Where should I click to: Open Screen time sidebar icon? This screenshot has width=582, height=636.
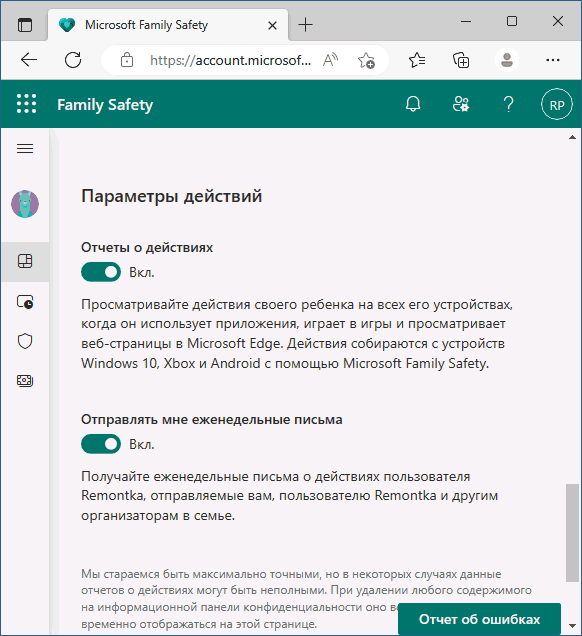[25, 302]
